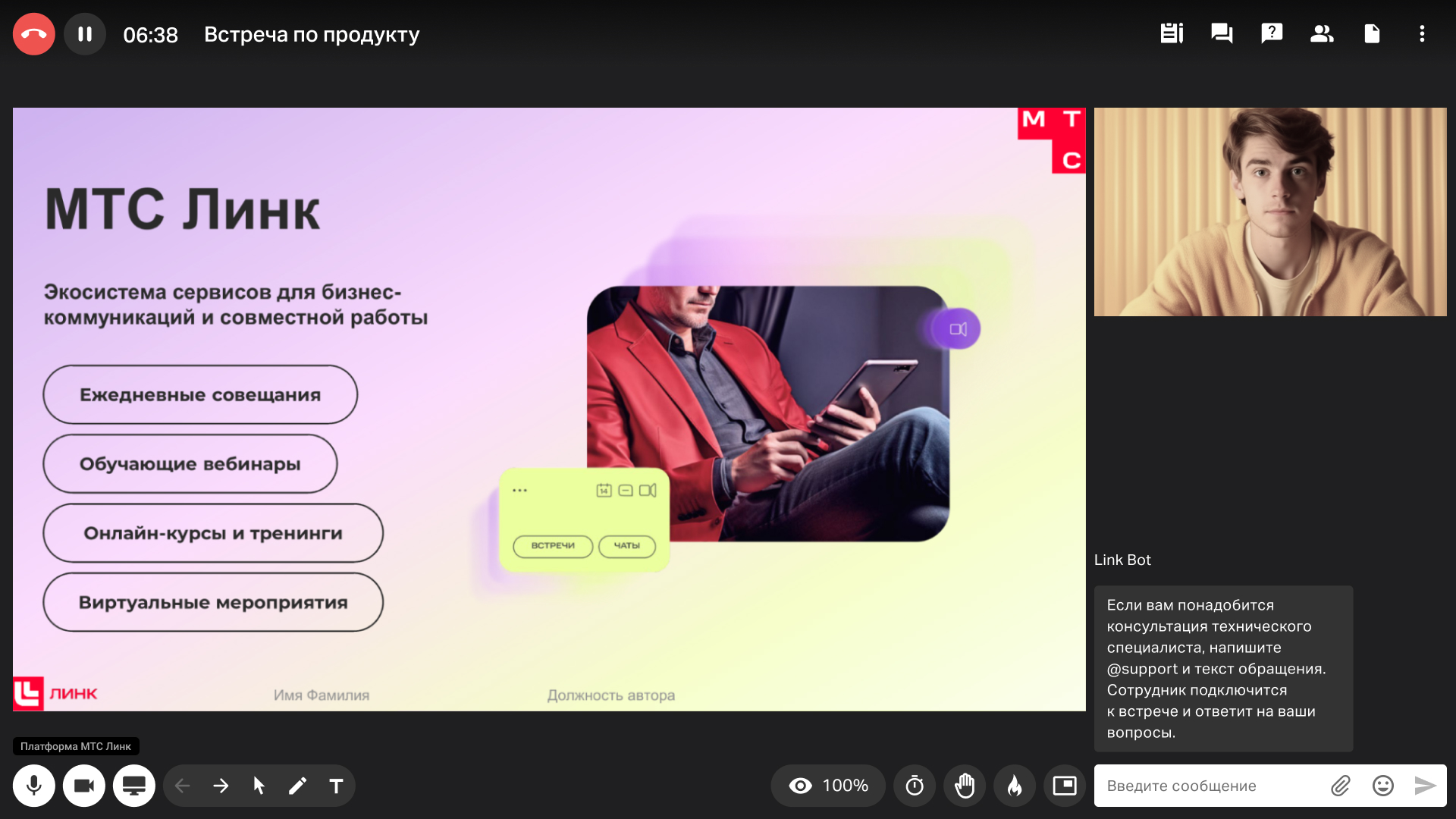The width and height of the screenshot is (1456, 819).
Task: Switch to picture-in-picture layout
Action: tap(1065, 786)
